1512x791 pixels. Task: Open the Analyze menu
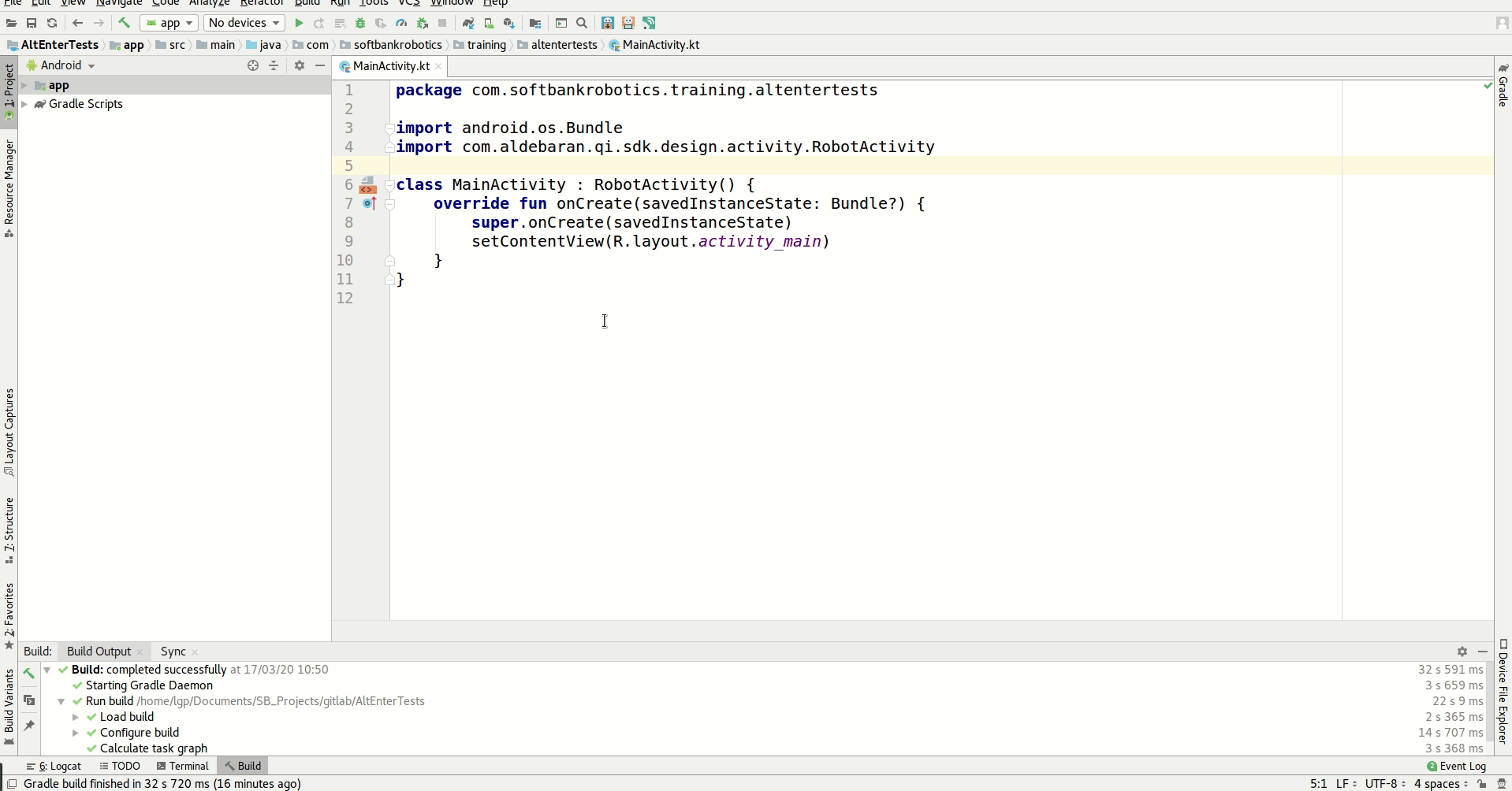209,2
